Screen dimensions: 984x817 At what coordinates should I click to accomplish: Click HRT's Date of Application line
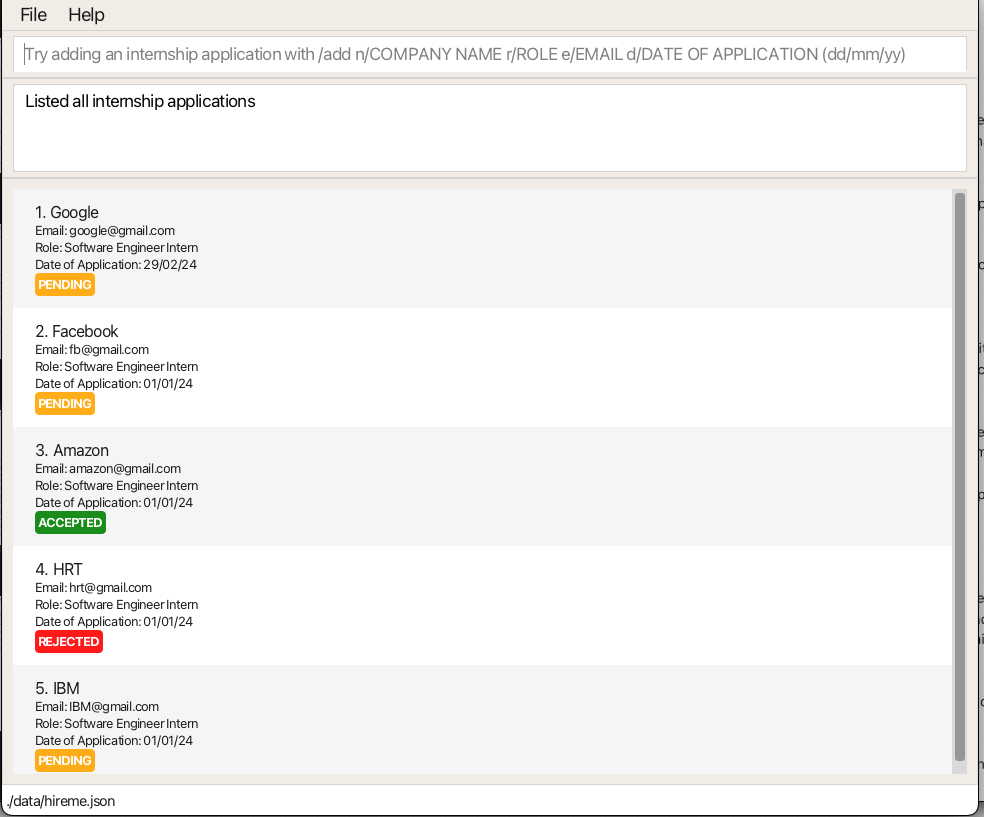(x=114, y=622)
